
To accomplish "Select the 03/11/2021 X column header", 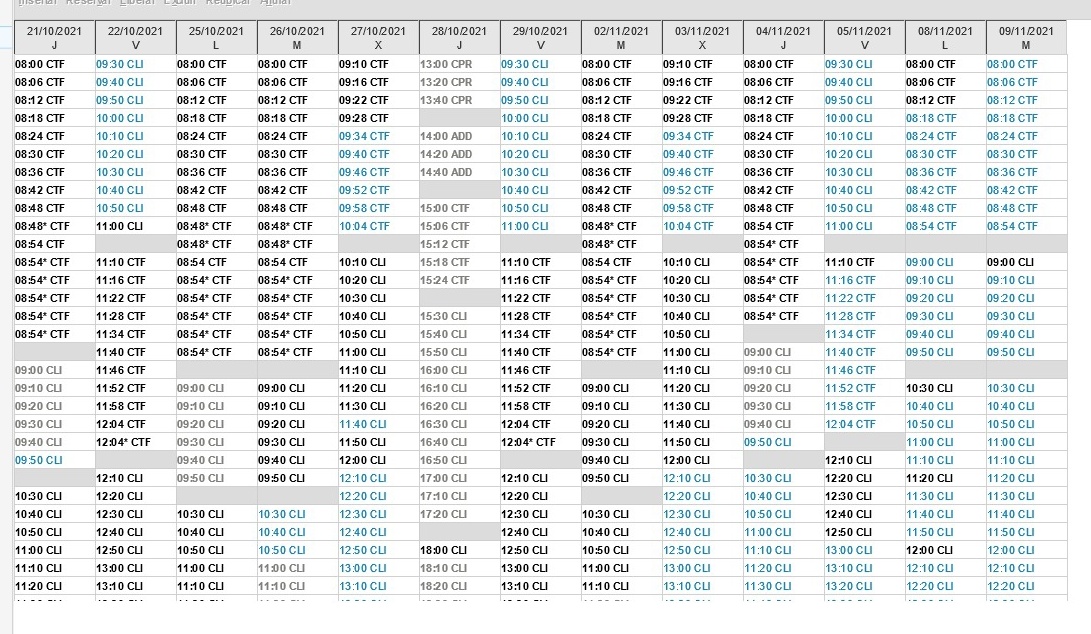I will tap(703, 38).
